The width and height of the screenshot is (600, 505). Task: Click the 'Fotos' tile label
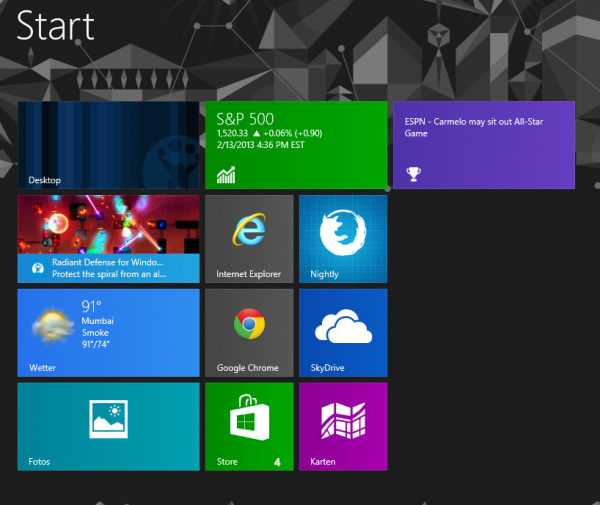(x=39, y=462)
